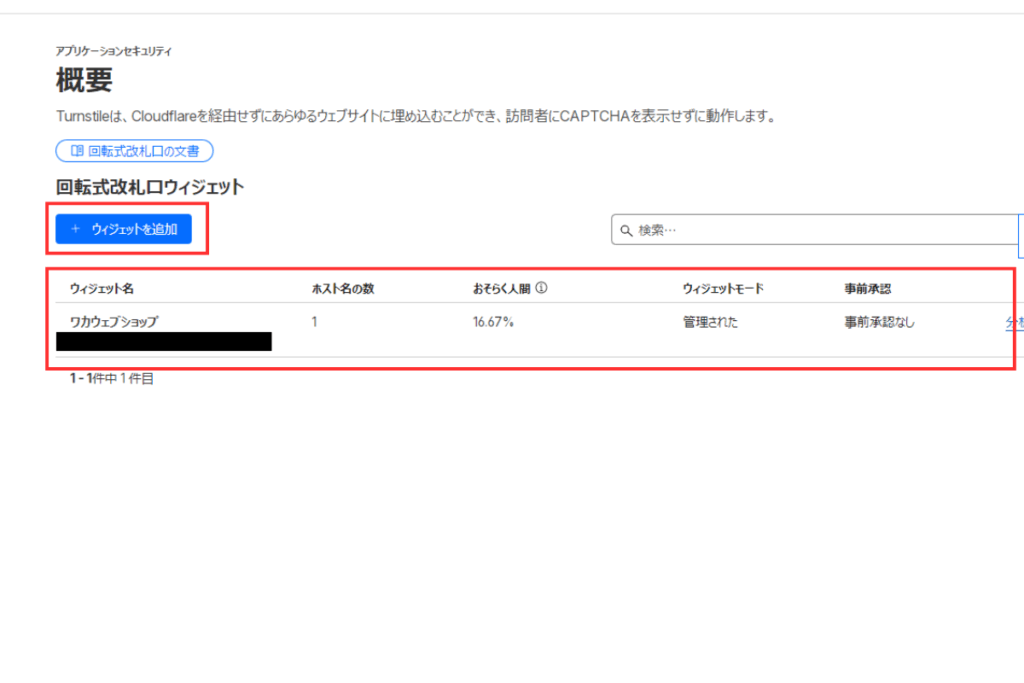Click the アプリケーションセキュリティ breadcrumb
This screenshot has height=683, width=1024.
tap(113, 50)
